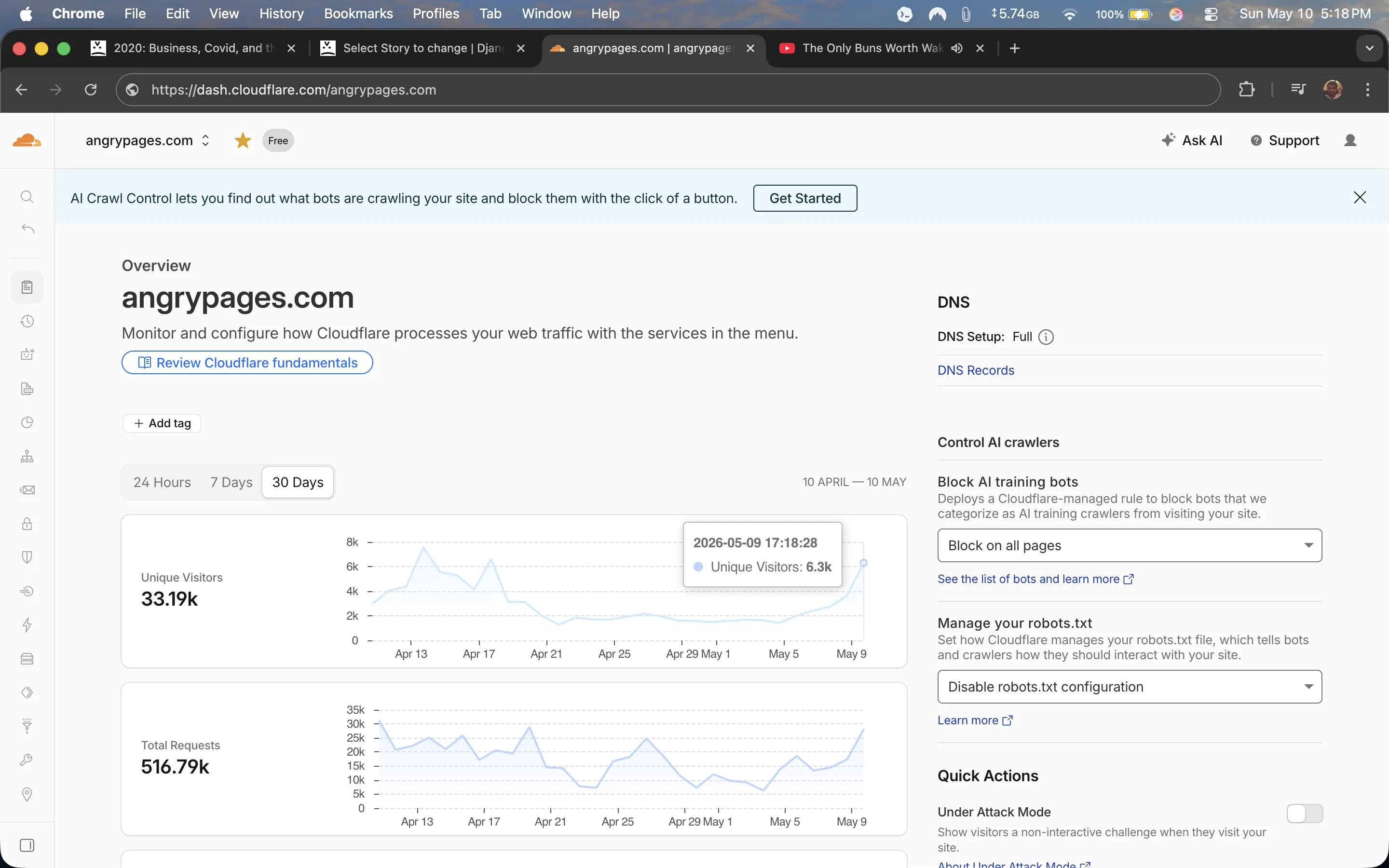Open the Disable robots.txt configuration dropdown
1389x868 pixels.
pos(1130,687)
